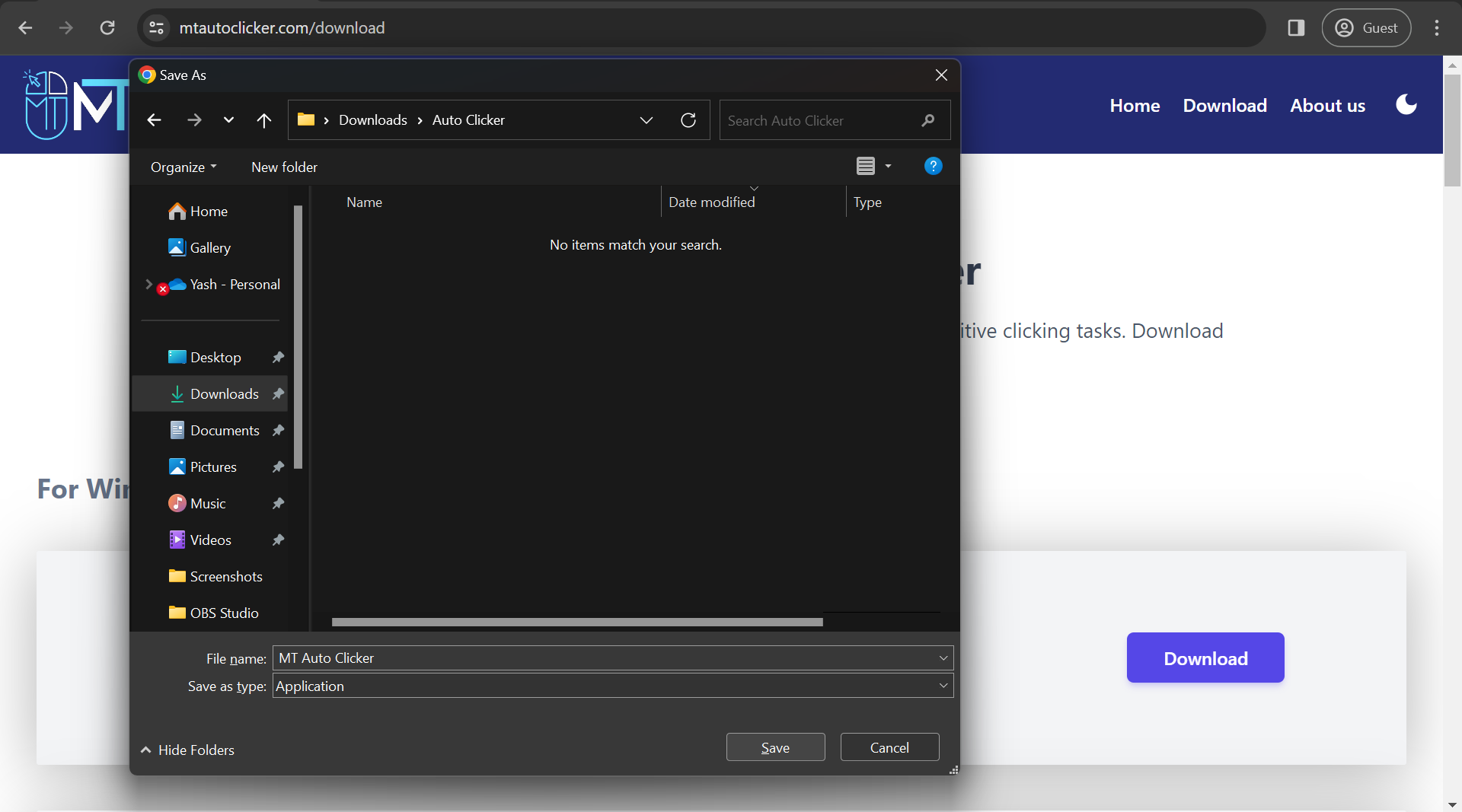Open Home link in website navbar
The image size is (1462, 812).
[x=1135, y=106]
